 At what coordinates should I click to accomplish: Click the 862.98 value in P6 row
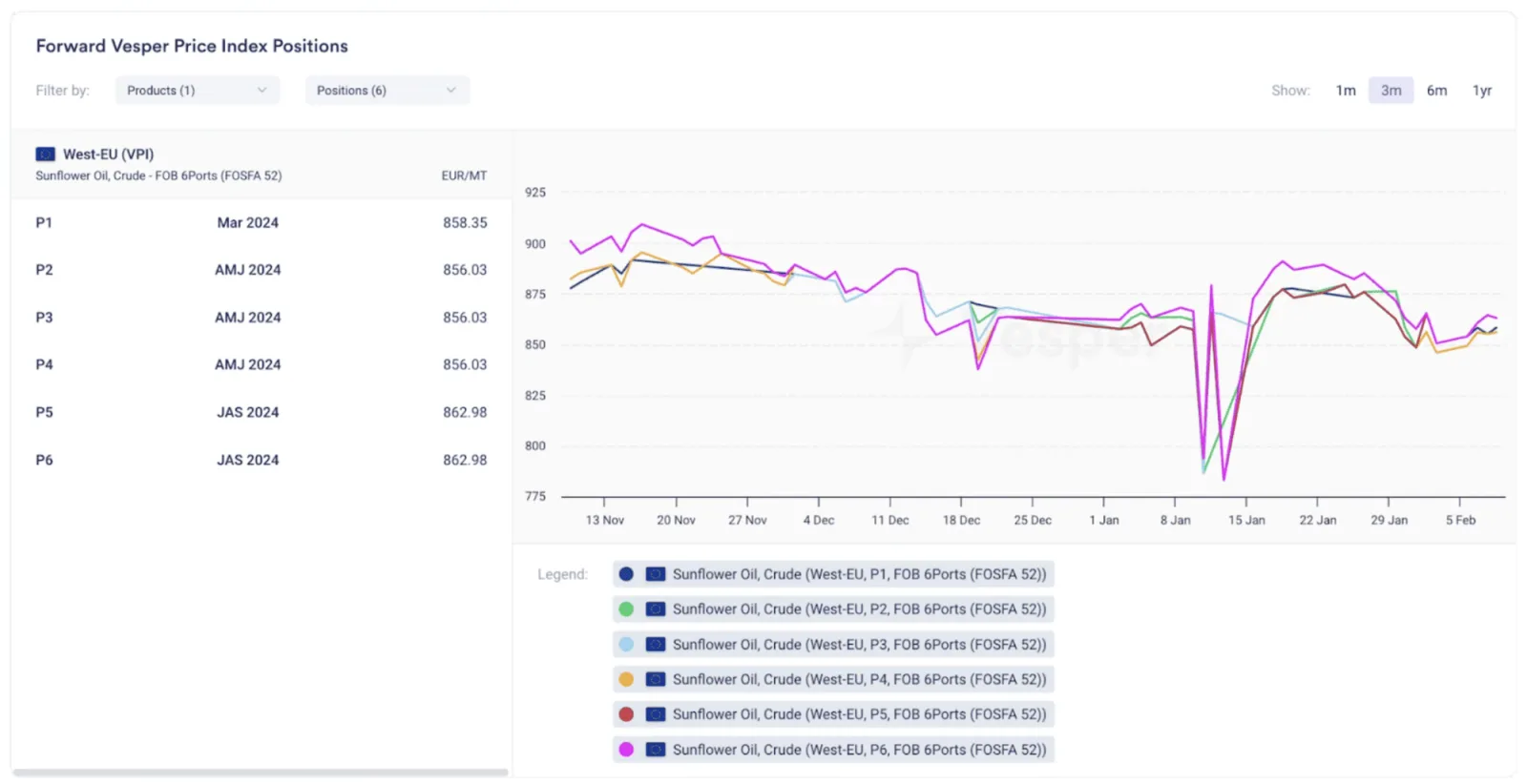(465, 460)
